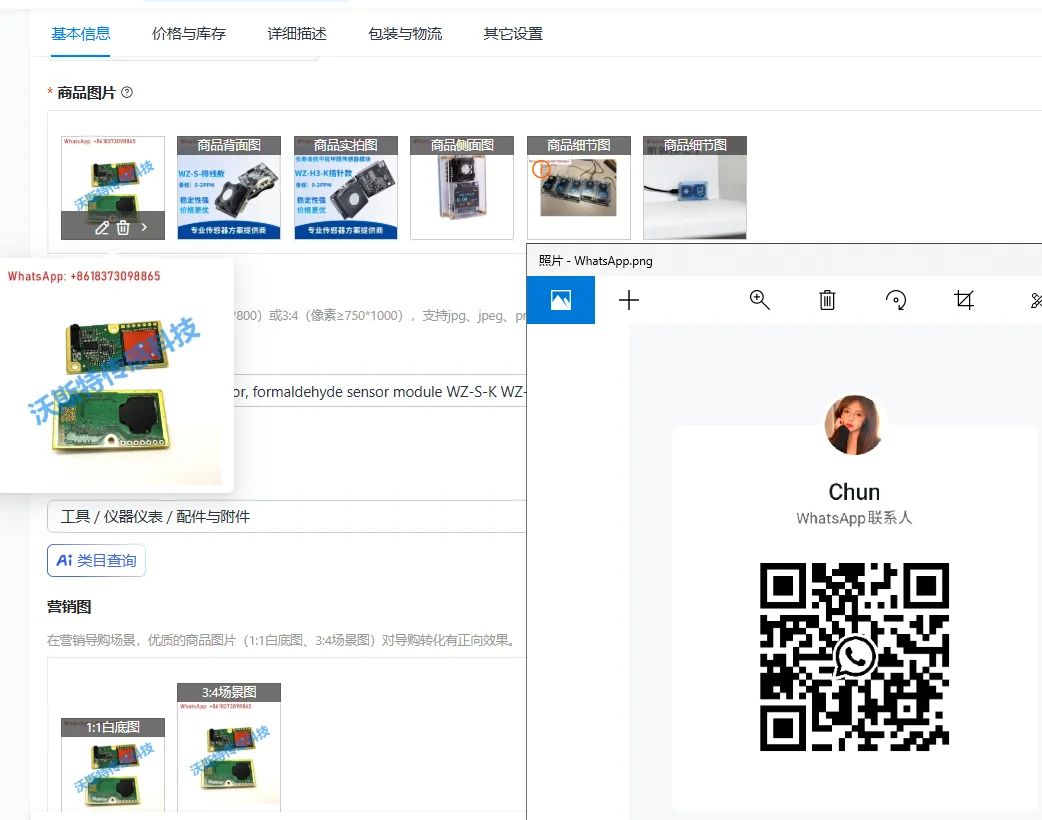
Task: Click the 3:4场景图 marketing image
Action: (229, 750)
